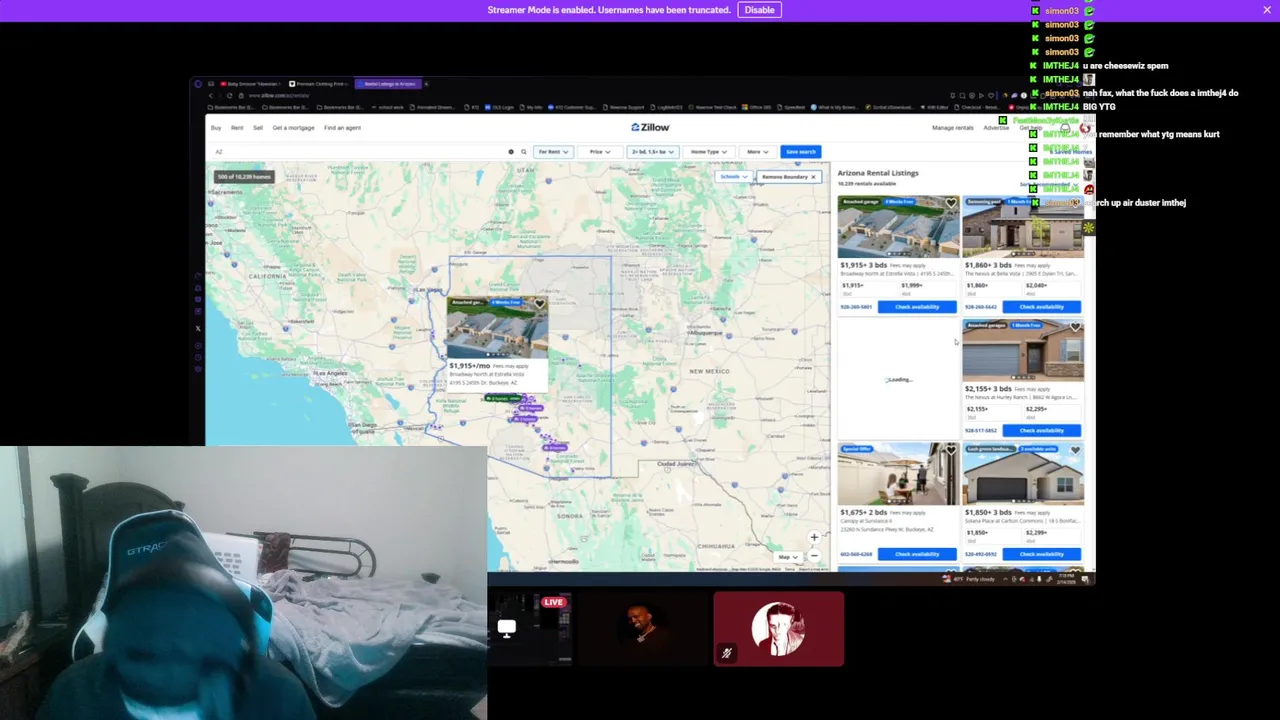Screen dimensions: 1280x720
Task: Open the More filters dropdown
Action: (757, 152)
